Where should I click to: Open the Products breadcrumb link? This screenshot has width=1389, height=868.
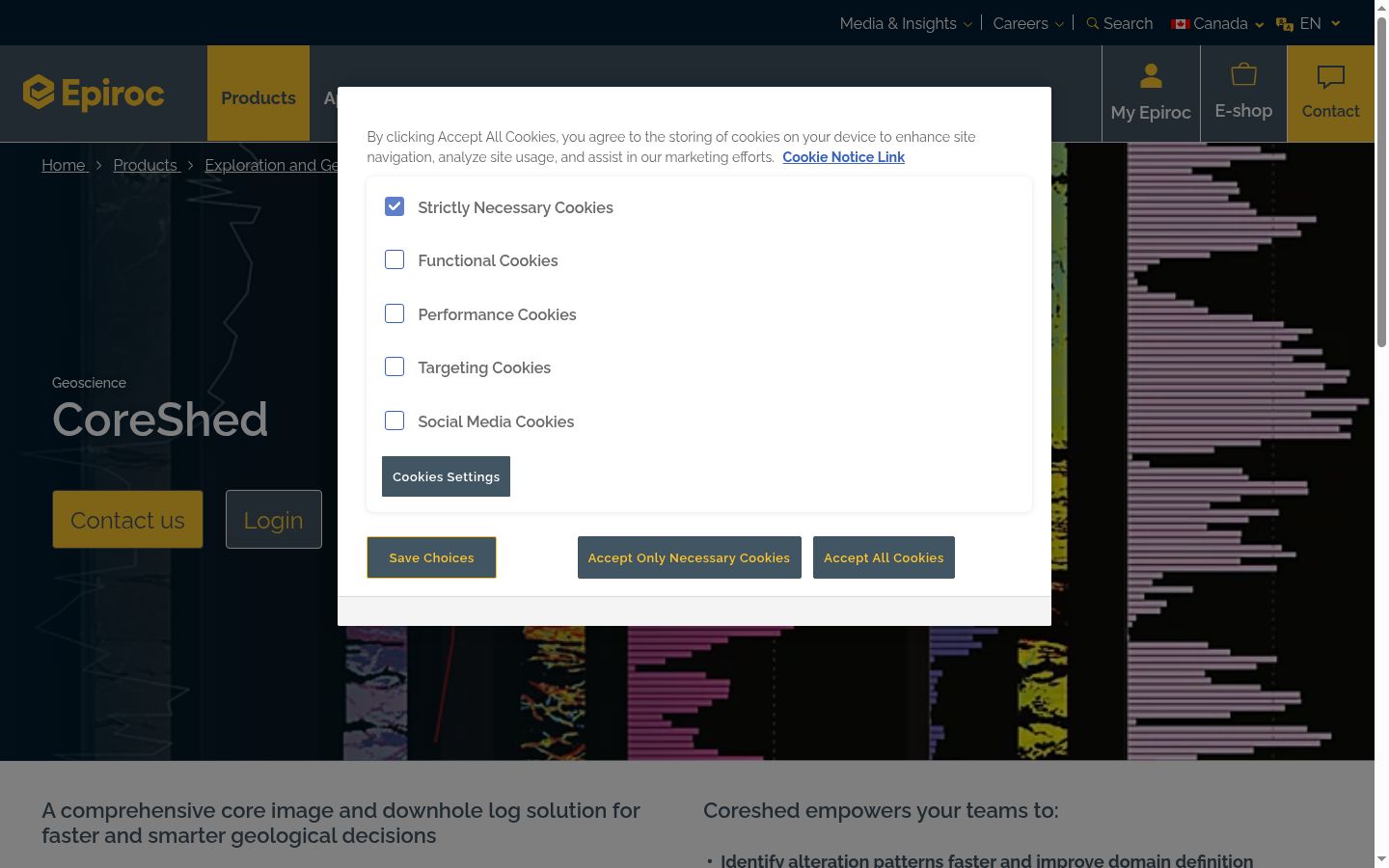[146, 165]
